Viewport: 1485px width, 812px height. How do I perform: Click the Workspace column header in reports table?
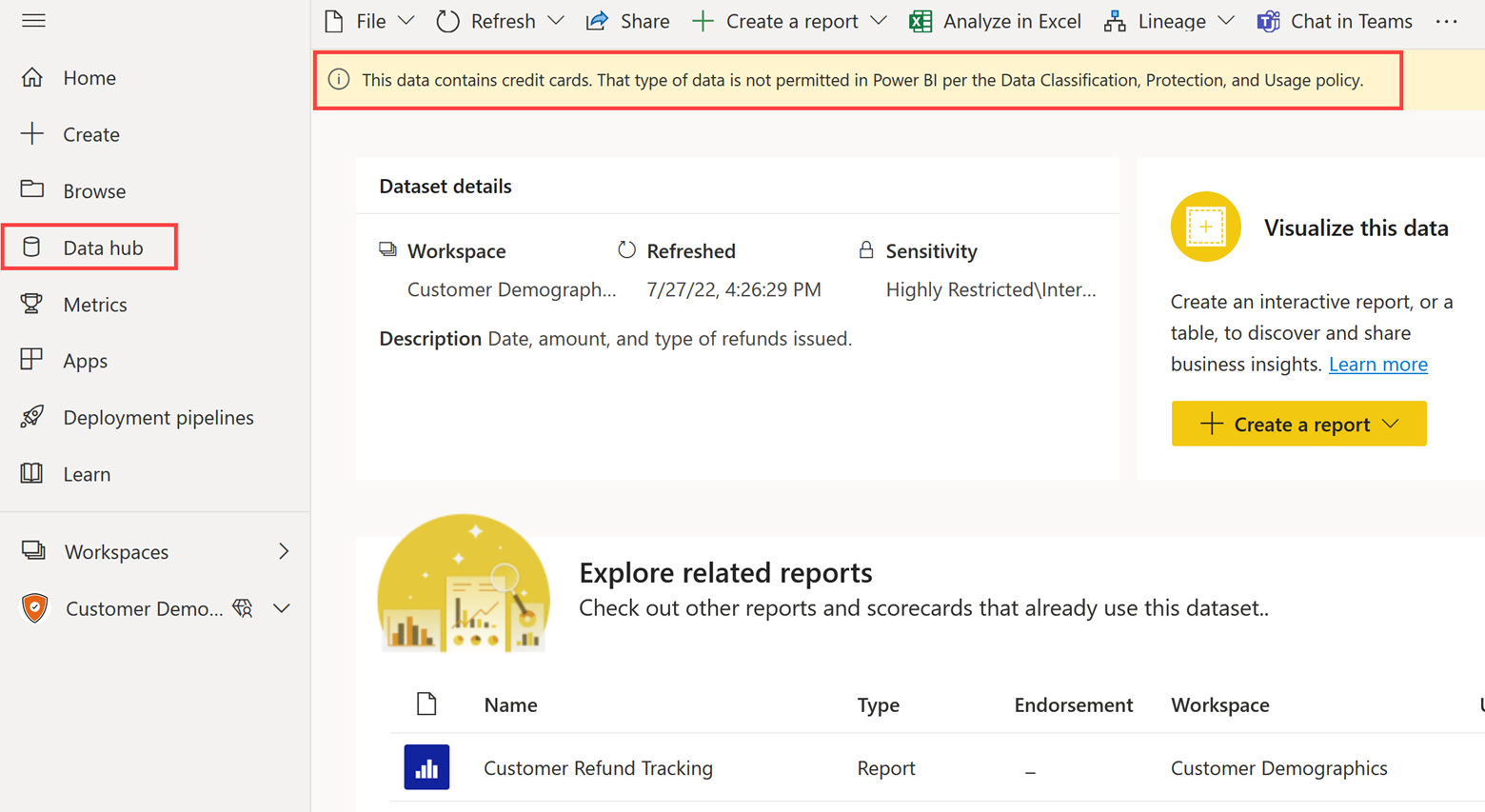pos(1219,704)
